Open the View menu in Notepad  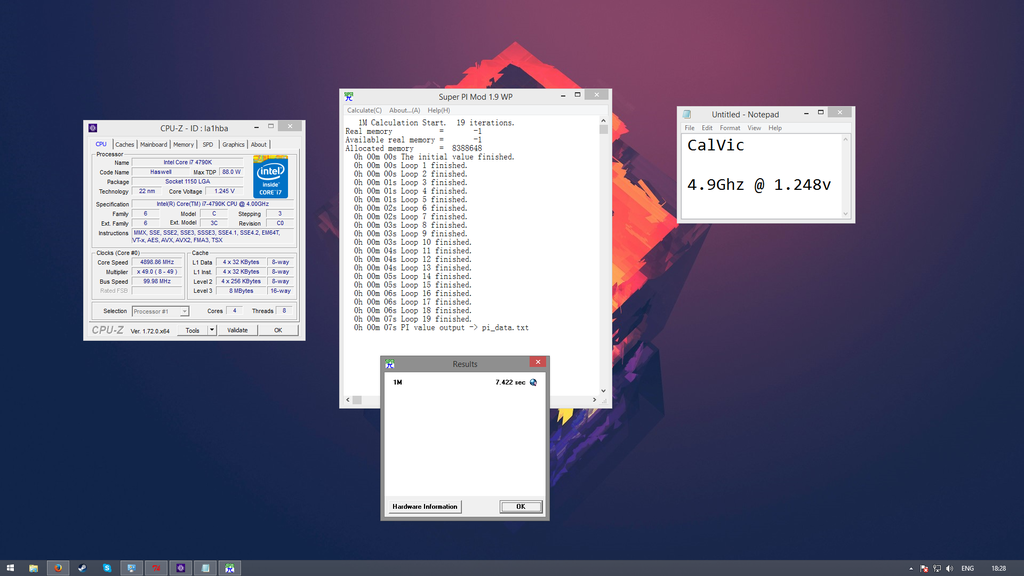(x=754, y=128)
